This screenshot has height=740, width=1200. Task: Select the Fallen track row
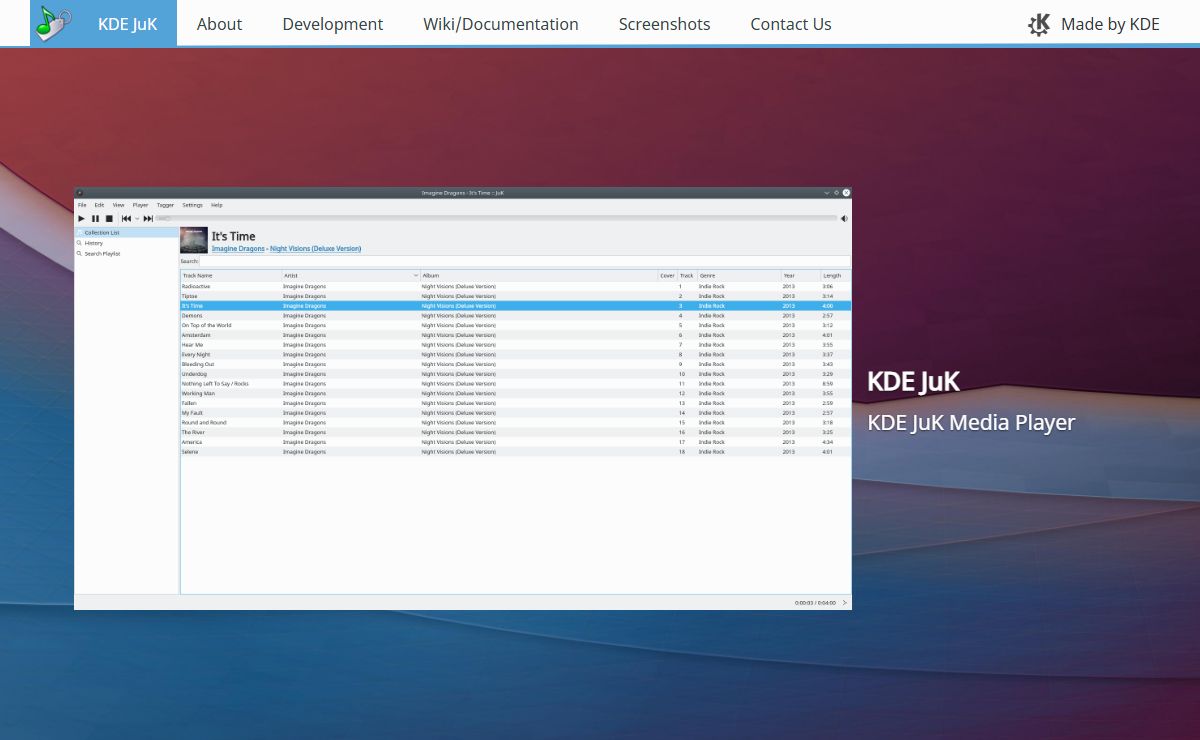(516, 403)
